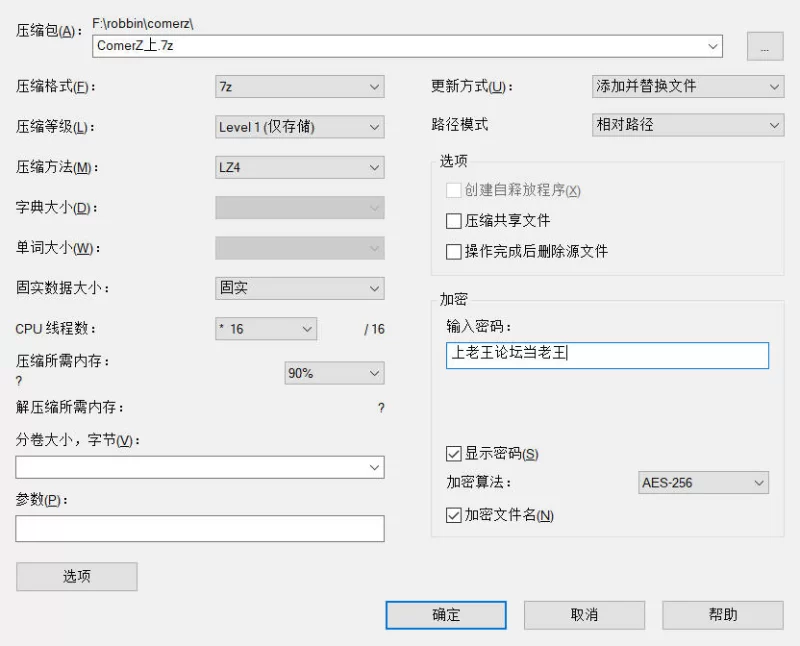Open the 更新方式 dropdown 添加并替换文件

coord(688,86)
